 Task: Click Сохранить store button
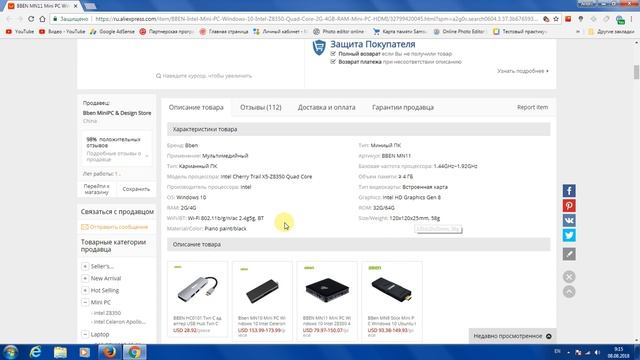point(136,189)
